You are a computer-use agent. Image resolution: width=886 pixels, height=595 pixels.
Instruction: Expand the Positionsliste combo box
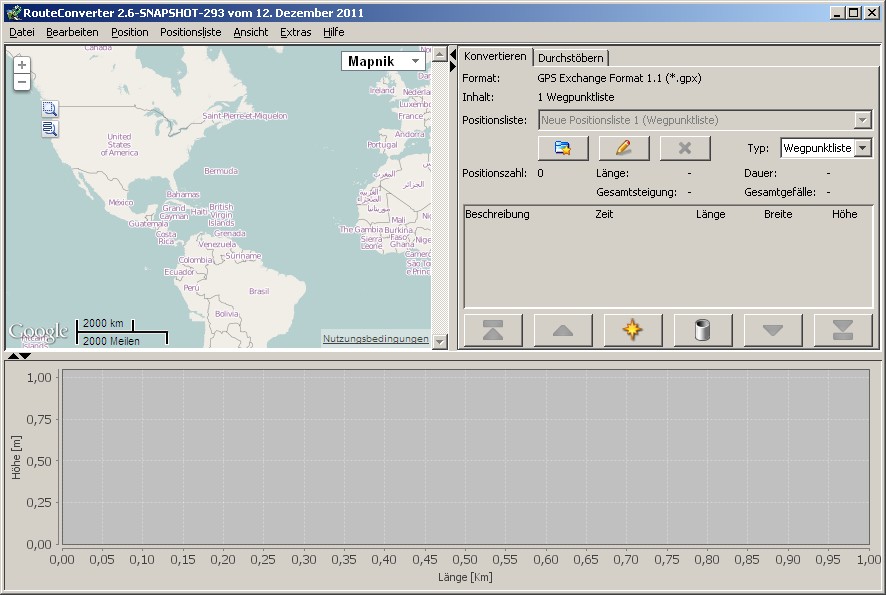pos(862,120)
